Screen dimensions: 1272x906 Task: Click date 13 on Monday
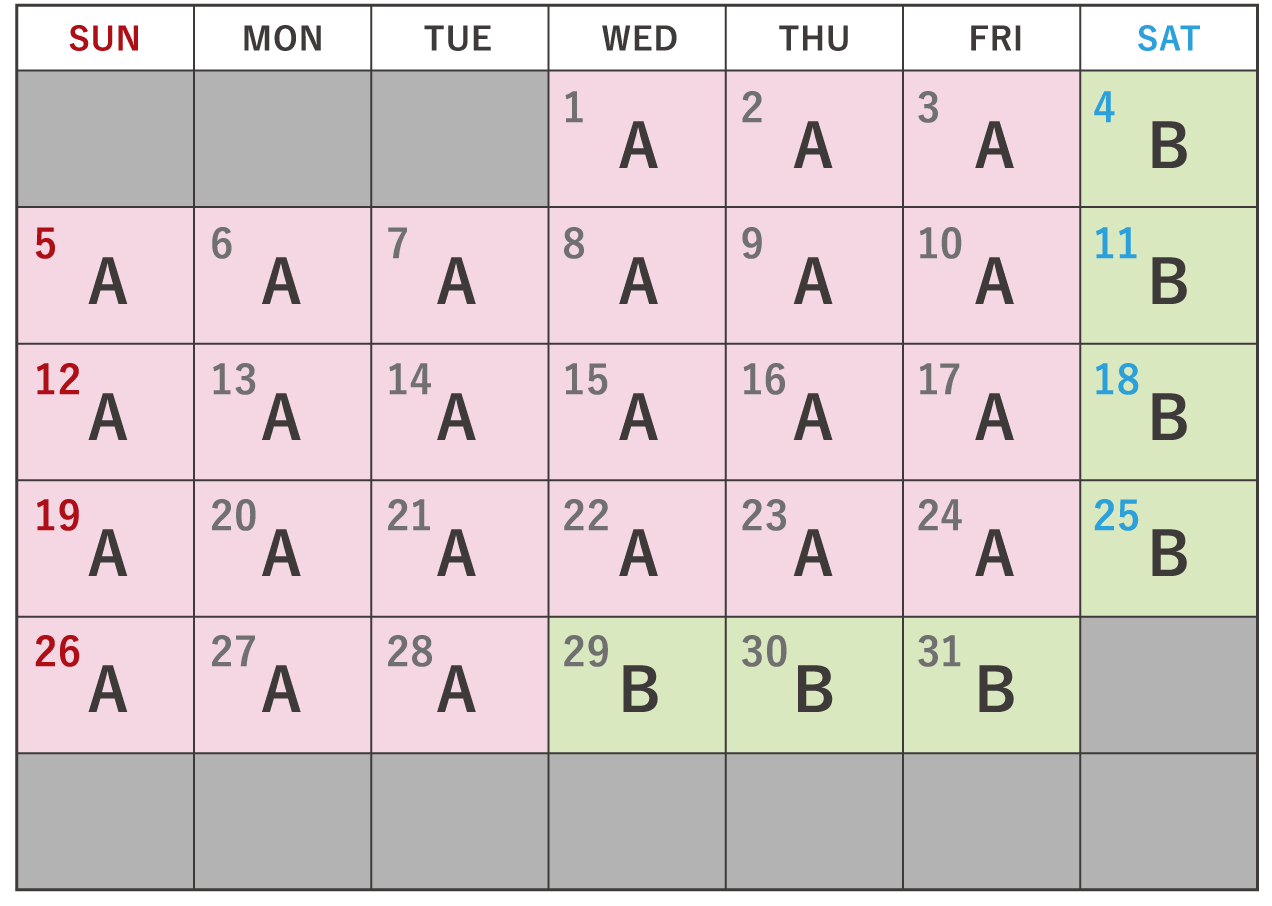click(282, 412)
